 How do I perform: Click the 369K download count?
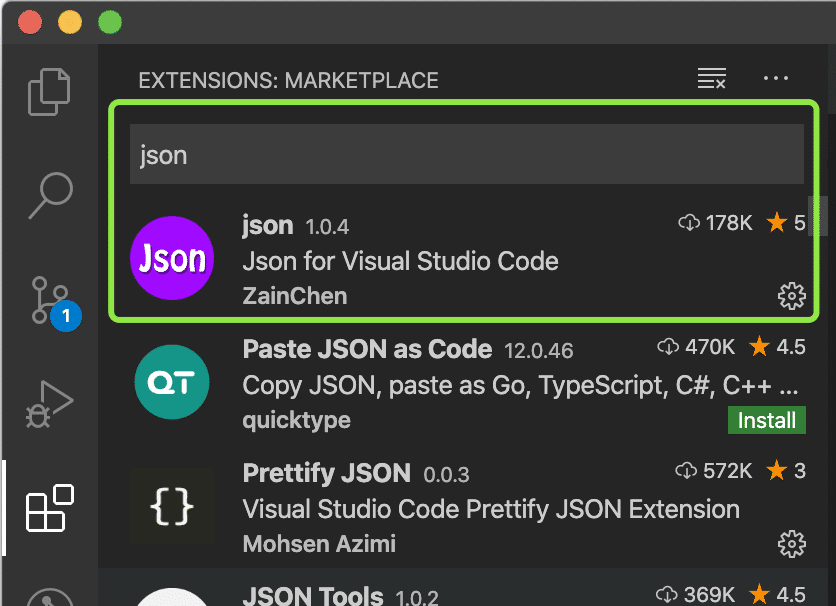click(x=696, y=595)
